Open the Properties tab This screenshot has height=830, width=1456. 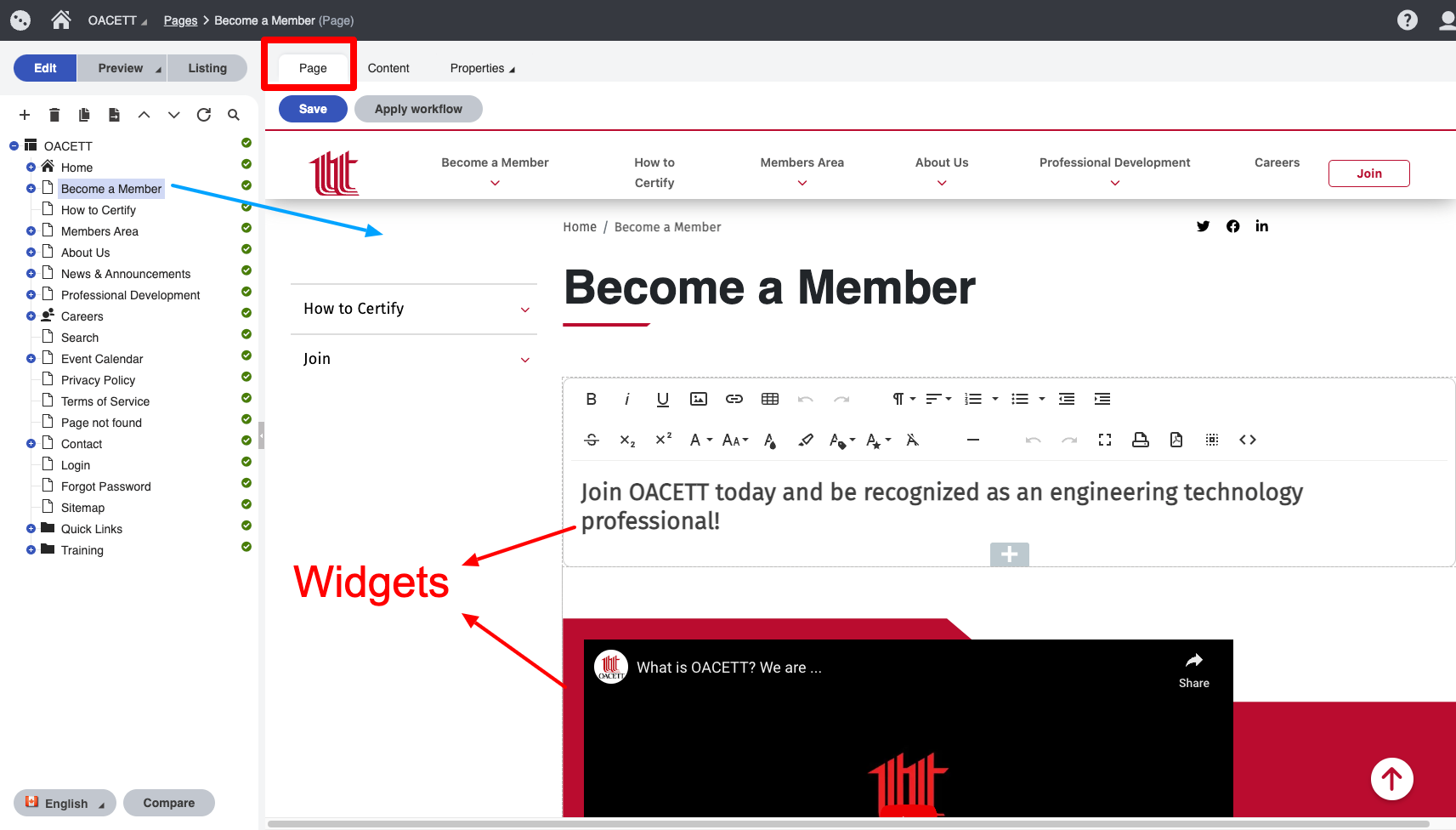click(482, 68)
